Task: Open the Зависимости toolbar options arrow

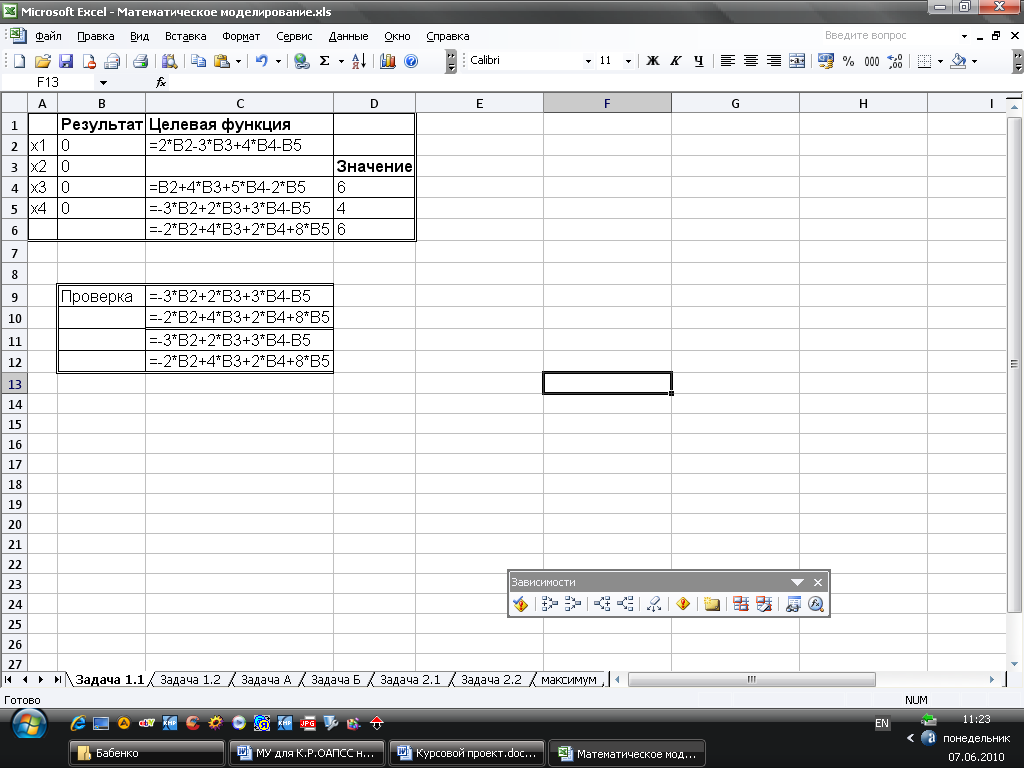Action: (797, 582)
